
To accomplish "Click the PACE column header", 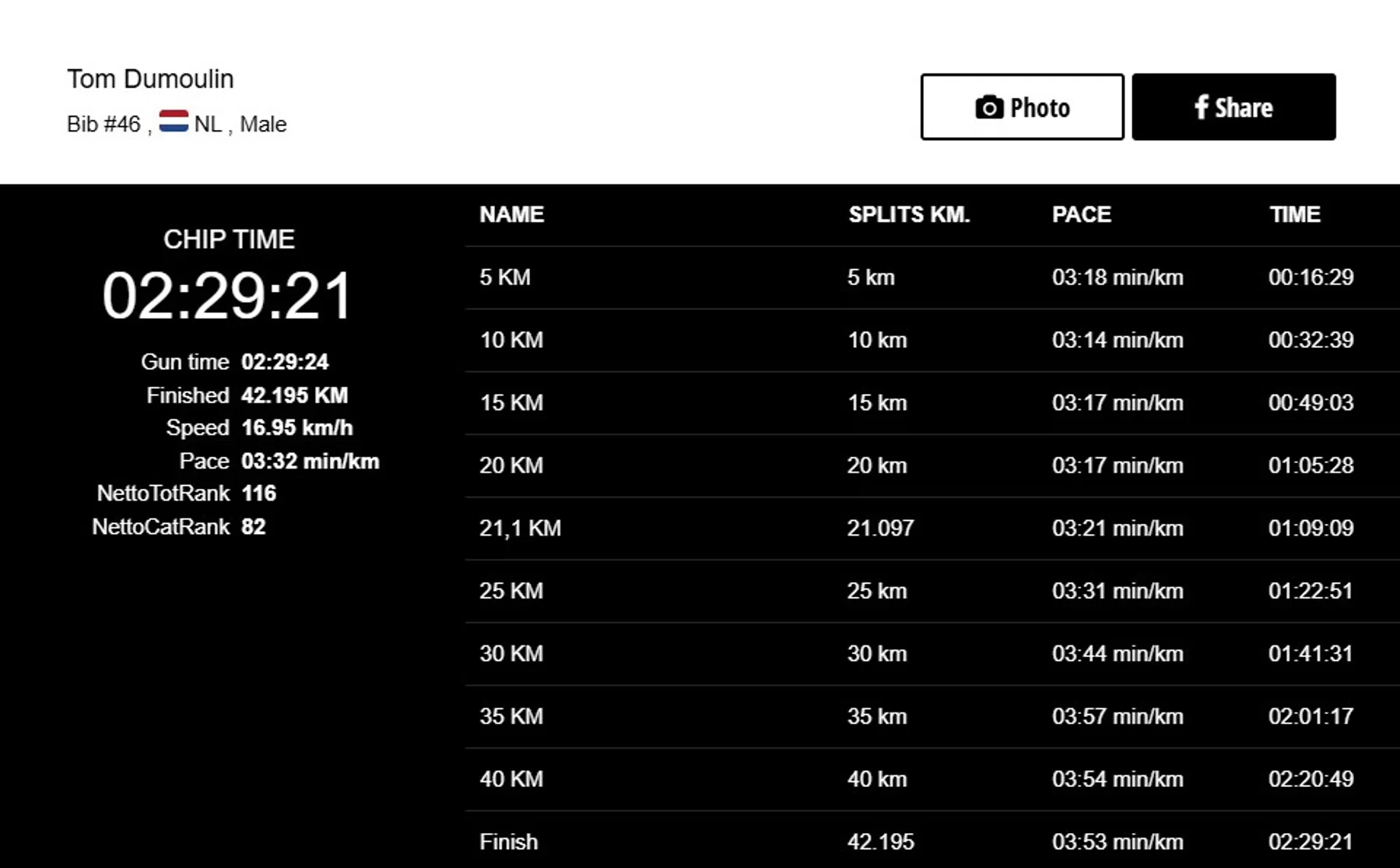I will click(1081, 215).
